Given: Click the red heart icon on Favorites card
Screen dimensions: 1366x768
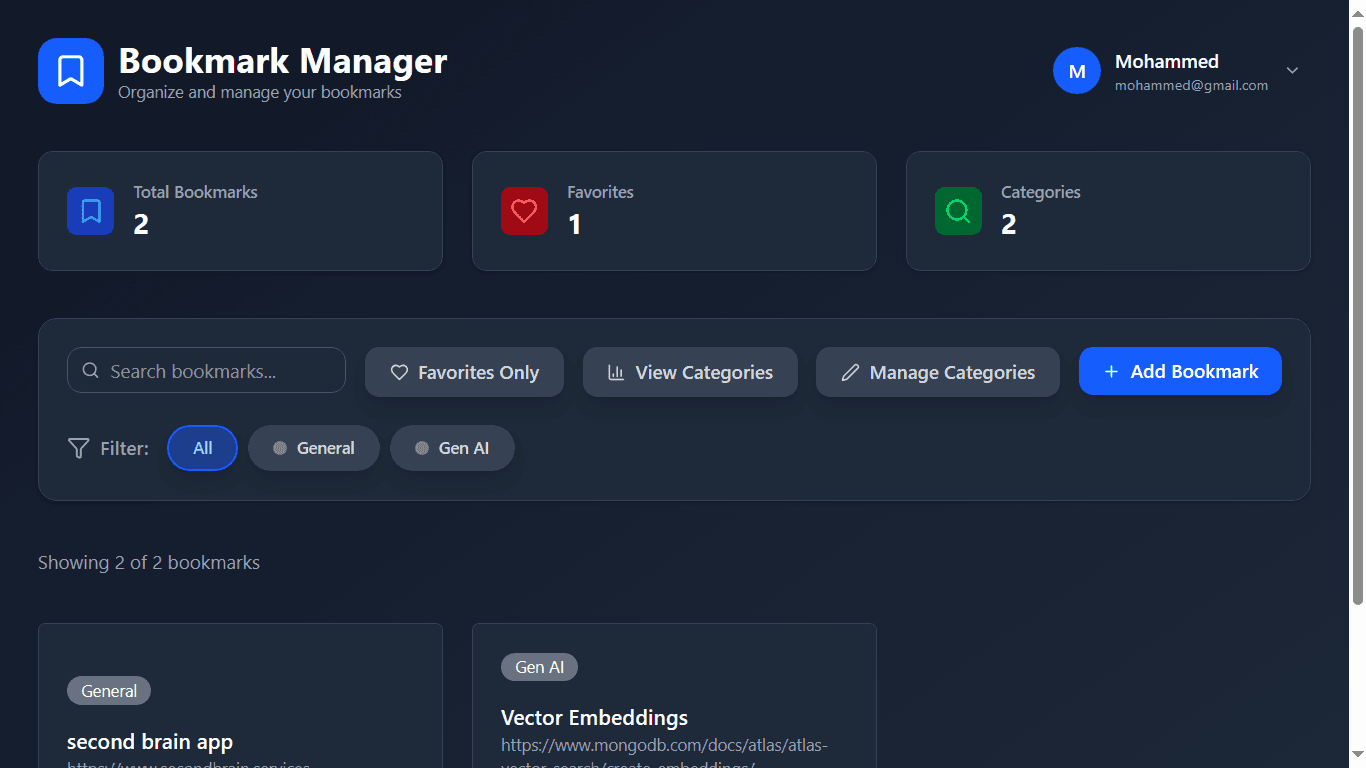Looking at the screenshot, I should tap(524, 211).
